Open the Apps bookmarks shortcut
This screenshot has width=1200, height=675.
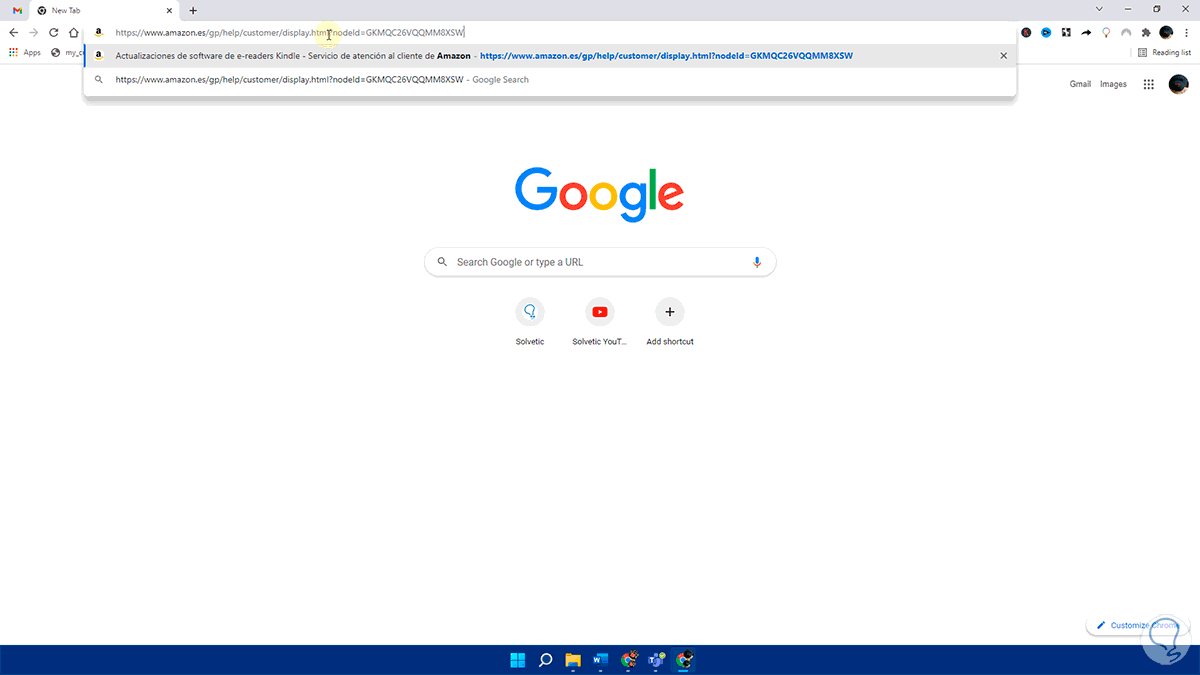click(x=25, y=52)
